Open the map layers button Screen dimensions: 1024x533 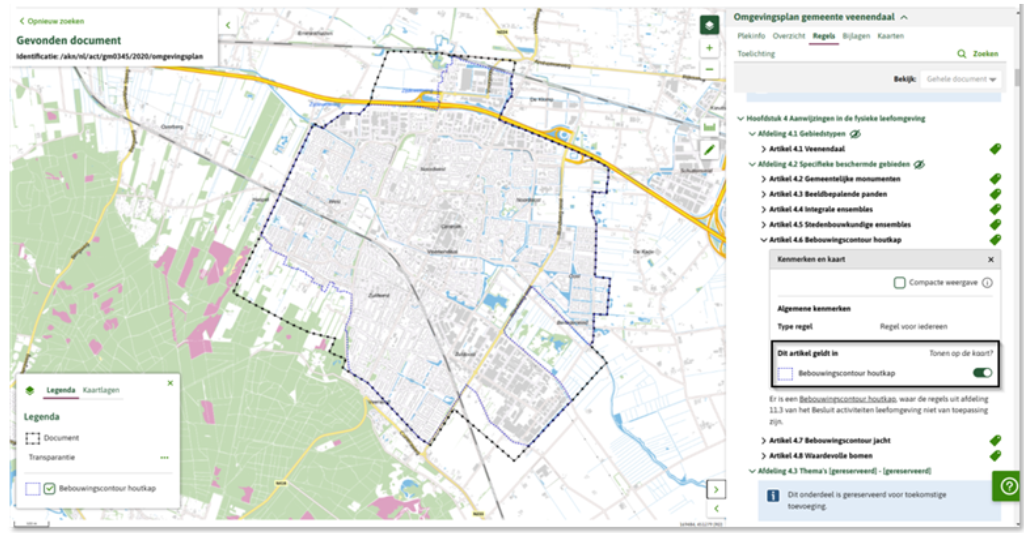pyautogui.click(x=709, y=25)
